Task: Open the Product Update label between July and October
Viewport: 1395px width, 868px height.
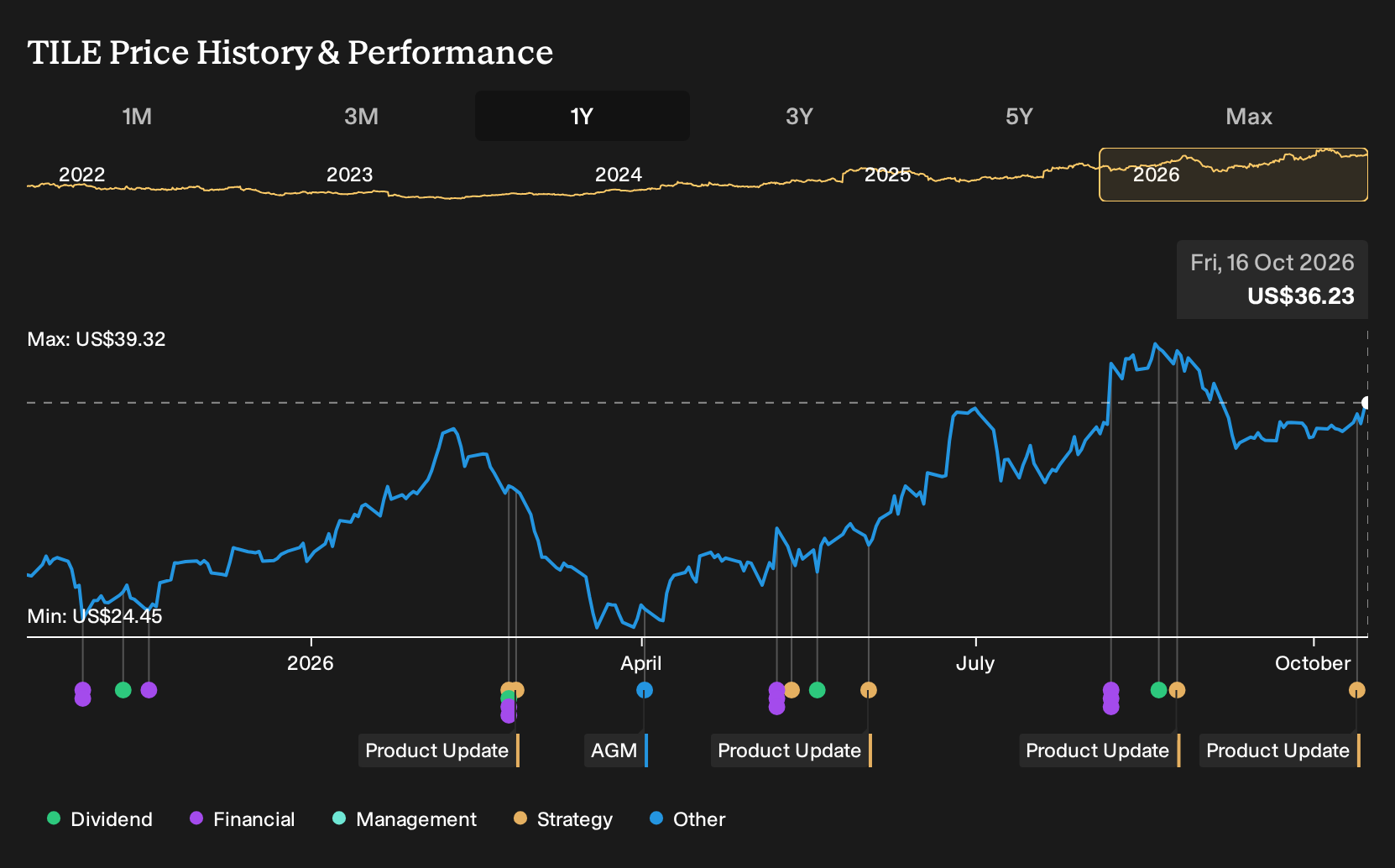Action: pos(1100,750)
